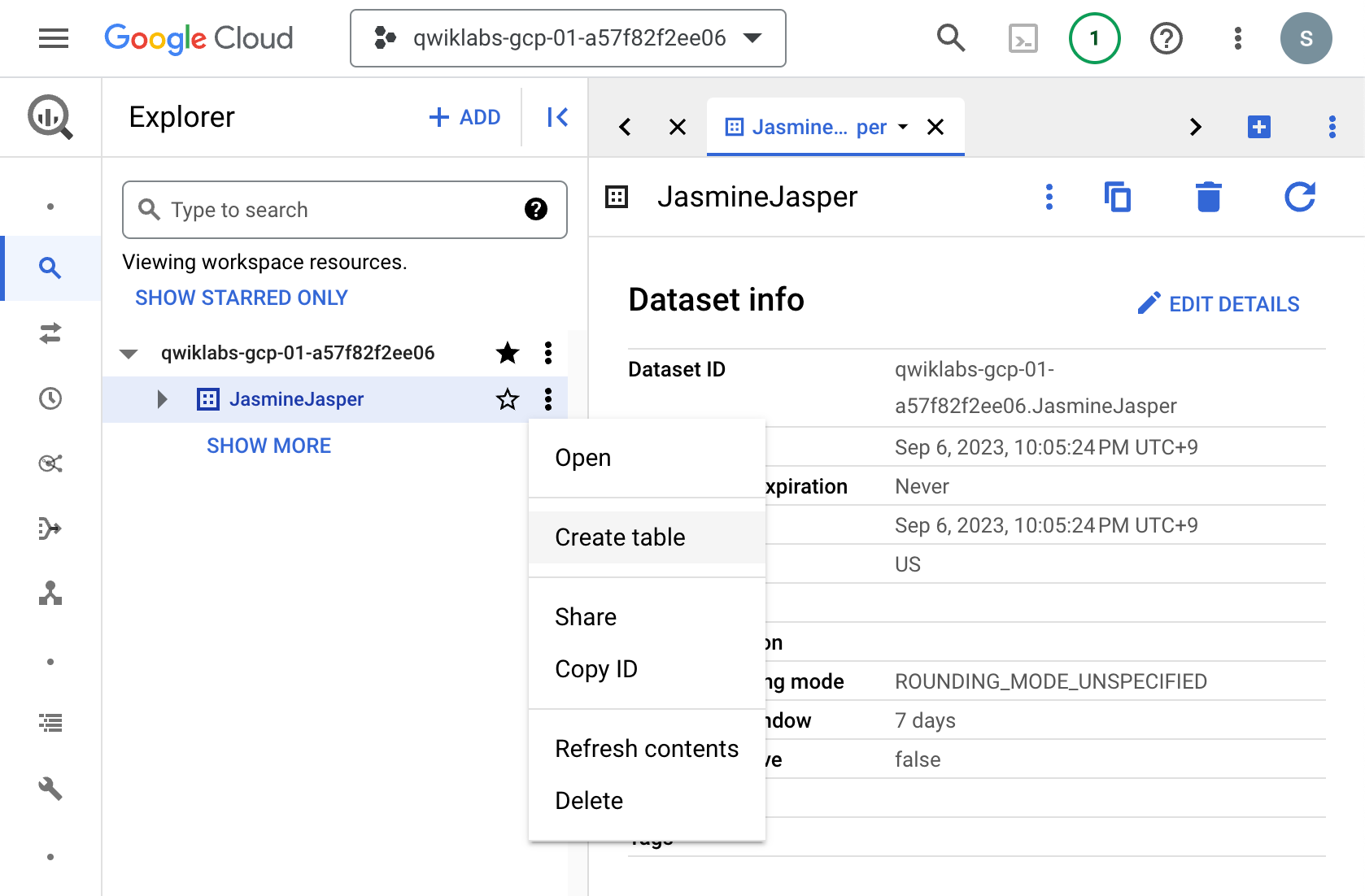
Task: Open tab bar more options dots
Action: [x=1332, y=127]
